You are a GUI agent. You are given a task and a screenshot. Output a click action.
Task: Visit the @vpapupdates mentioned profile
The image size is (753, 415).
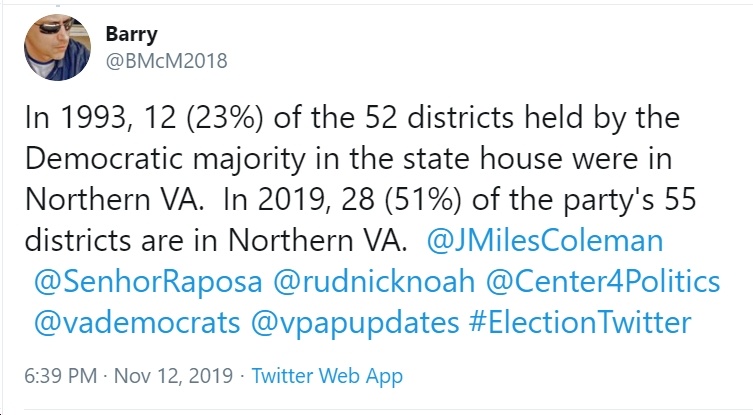point(355,323)
